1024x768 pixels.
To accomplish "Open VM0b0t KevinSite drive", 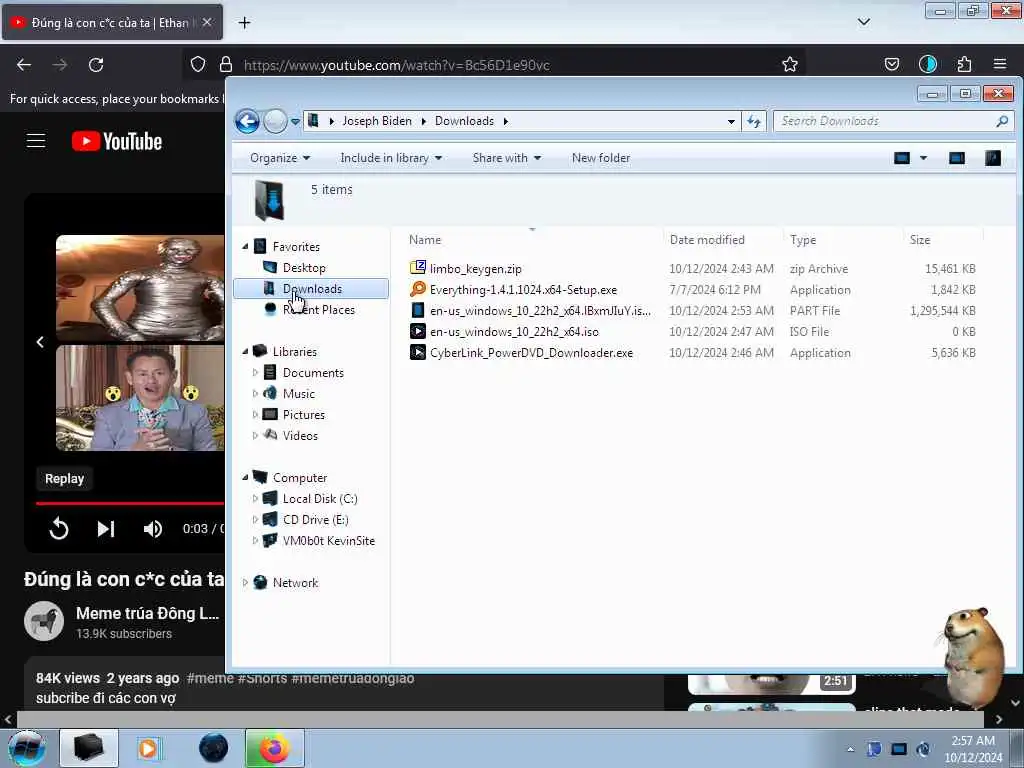I will [328, 541].
